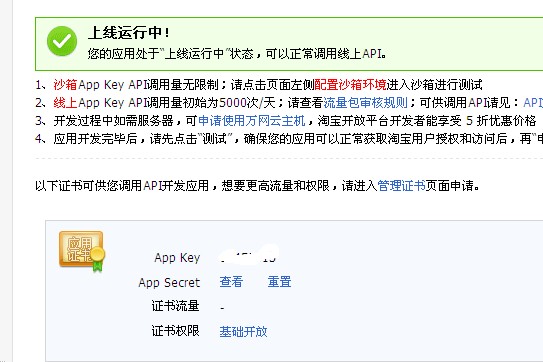This screenshot has height=362, width=543.
Task: Open the 基础开放 permission link
Action: click(x=243, y=332)
